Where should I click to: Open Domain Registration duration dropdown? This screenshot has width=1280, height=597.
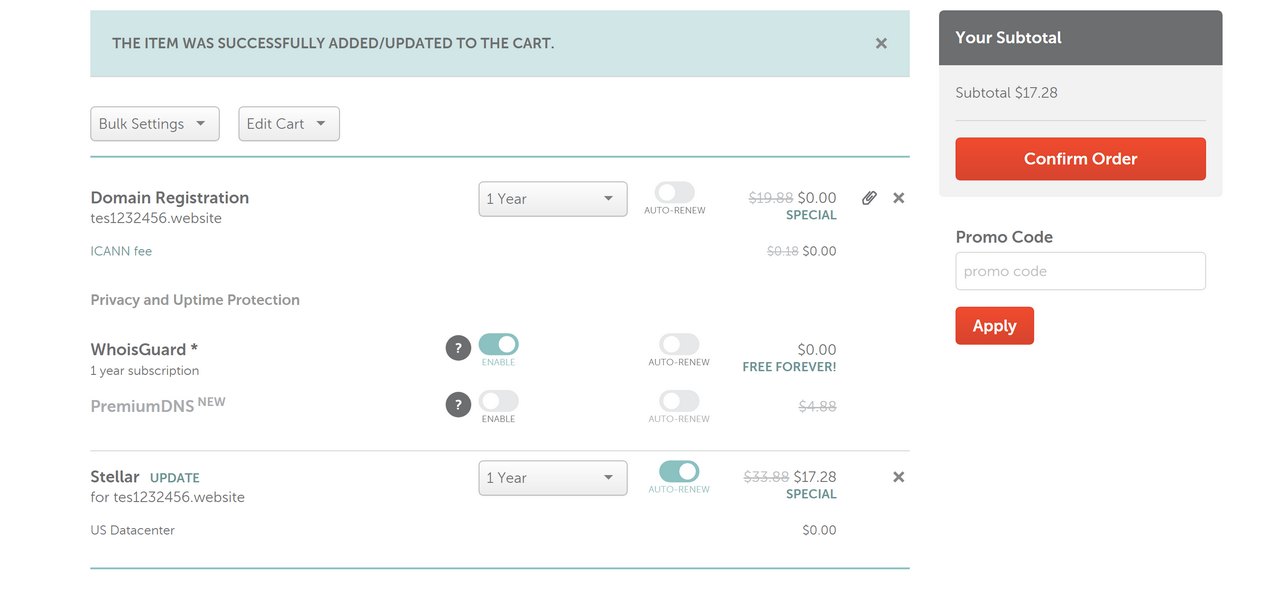click(x=552, y=199)
